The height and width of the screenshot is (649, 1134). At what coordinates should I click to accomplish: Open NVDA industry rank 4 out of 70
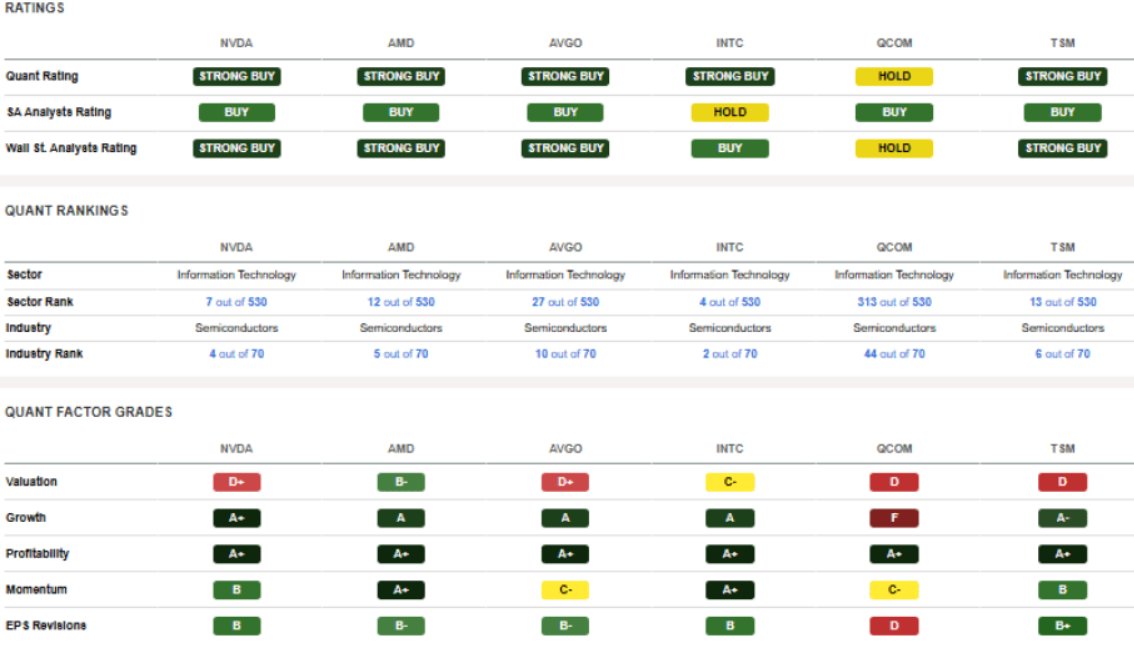[236, 354]
